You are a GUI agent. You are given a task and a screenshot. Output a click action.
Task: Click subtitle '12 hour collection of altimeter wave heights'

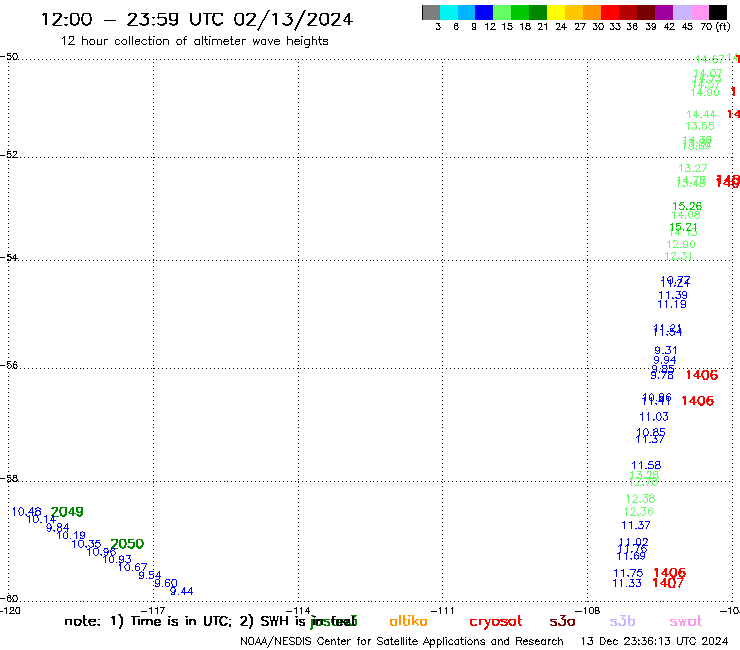click(x=194, y=41)
